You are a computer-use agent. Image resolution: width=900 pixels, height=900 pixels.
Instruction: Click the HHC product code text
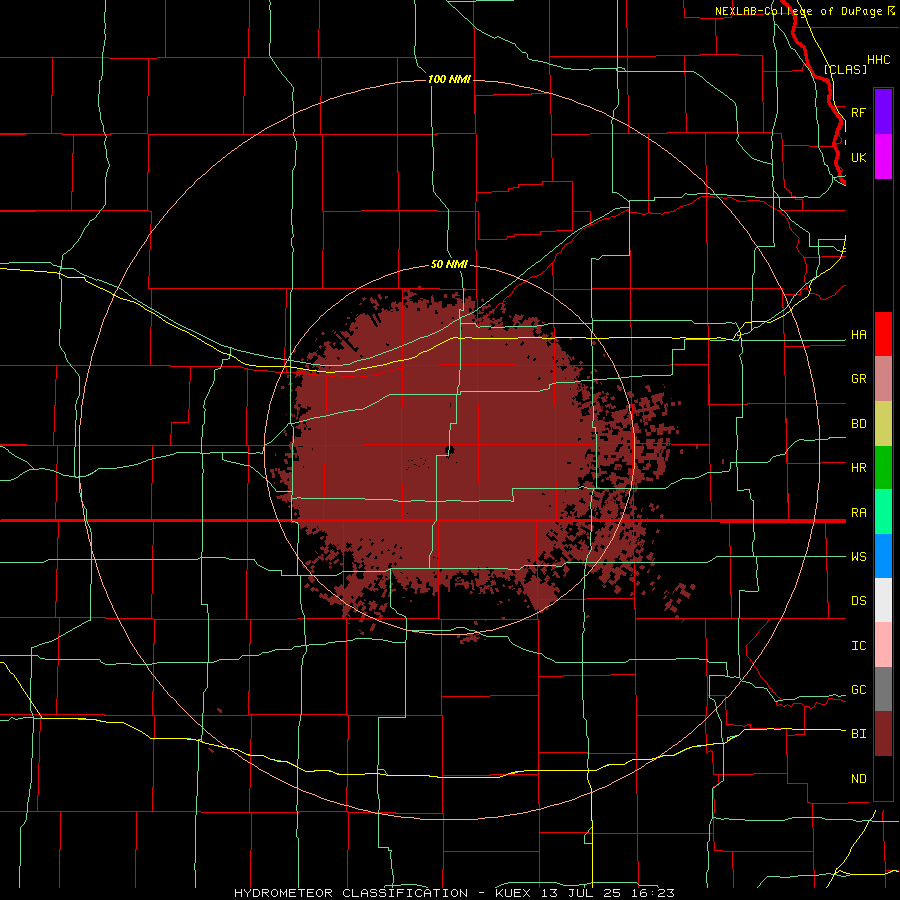(x=878, y=60)
